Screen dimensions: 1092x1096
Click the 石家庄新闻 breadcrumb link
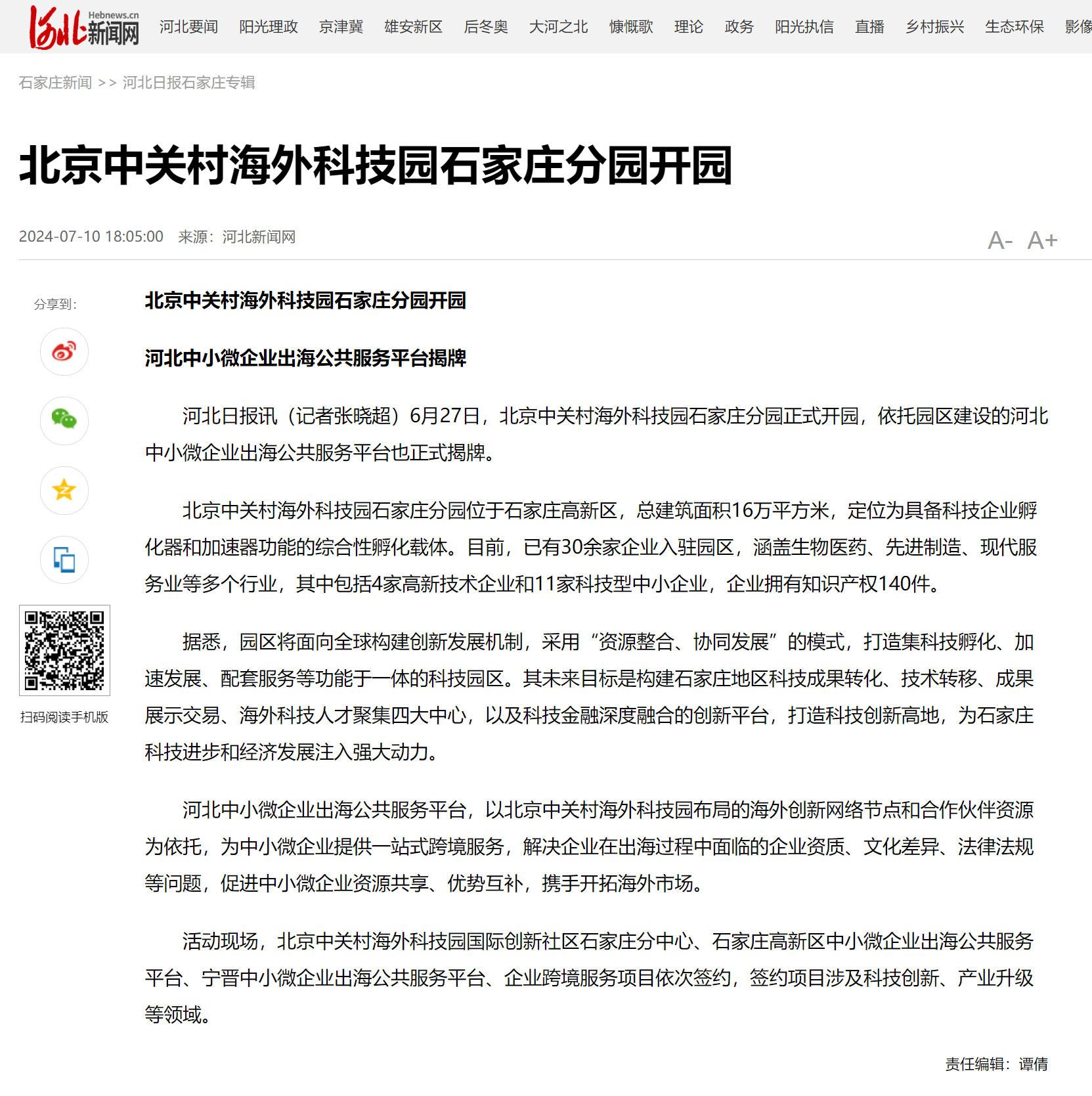tap(55, 83)
